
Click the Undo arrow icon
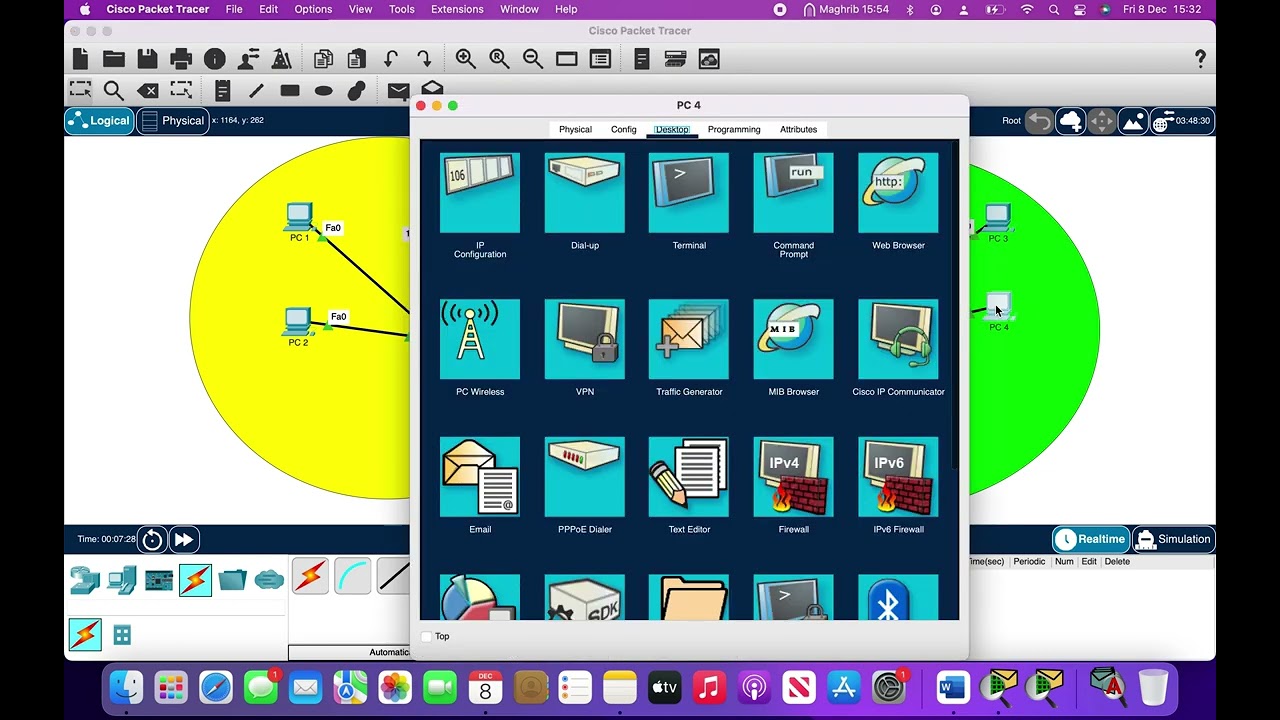pyautogui.click(x=391, y=59)
